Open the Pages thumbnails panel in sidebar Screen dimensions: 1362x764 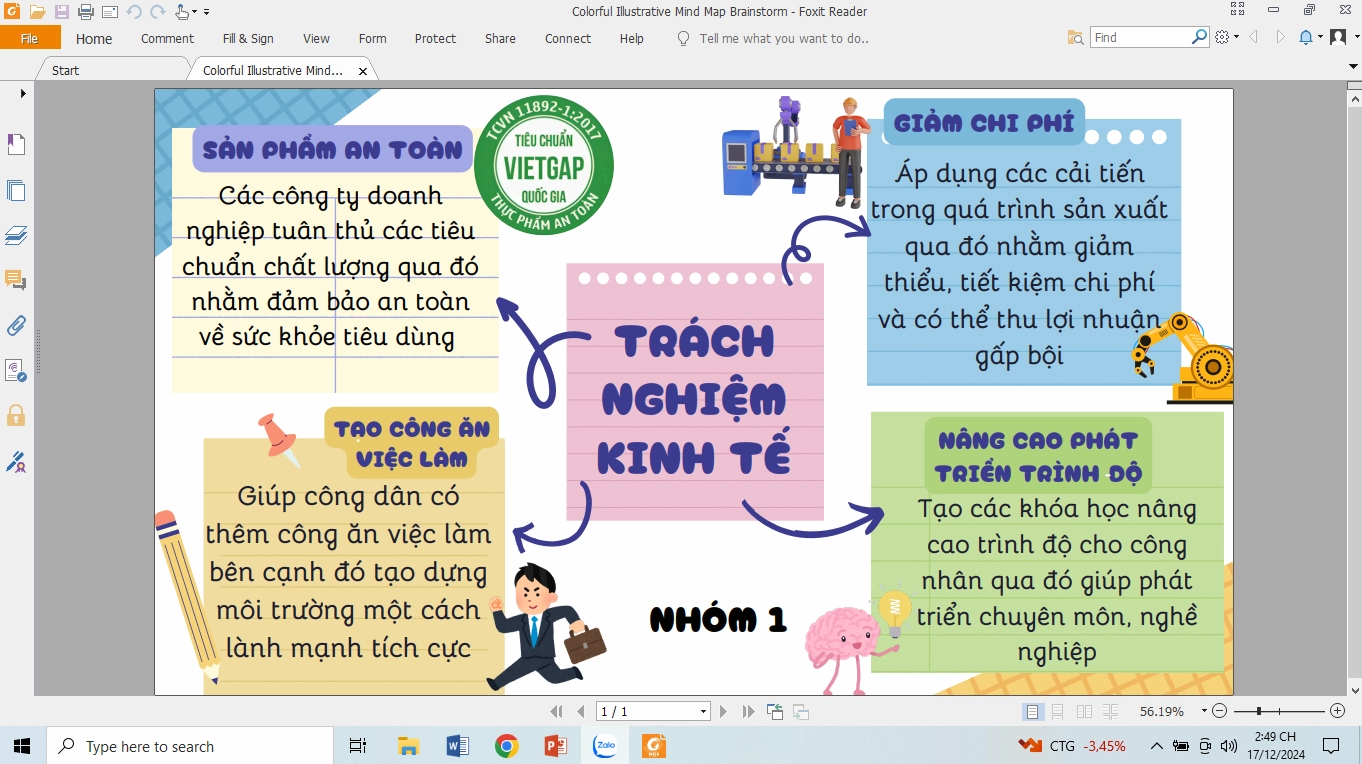pyautogui.click(x=16, y=190)
